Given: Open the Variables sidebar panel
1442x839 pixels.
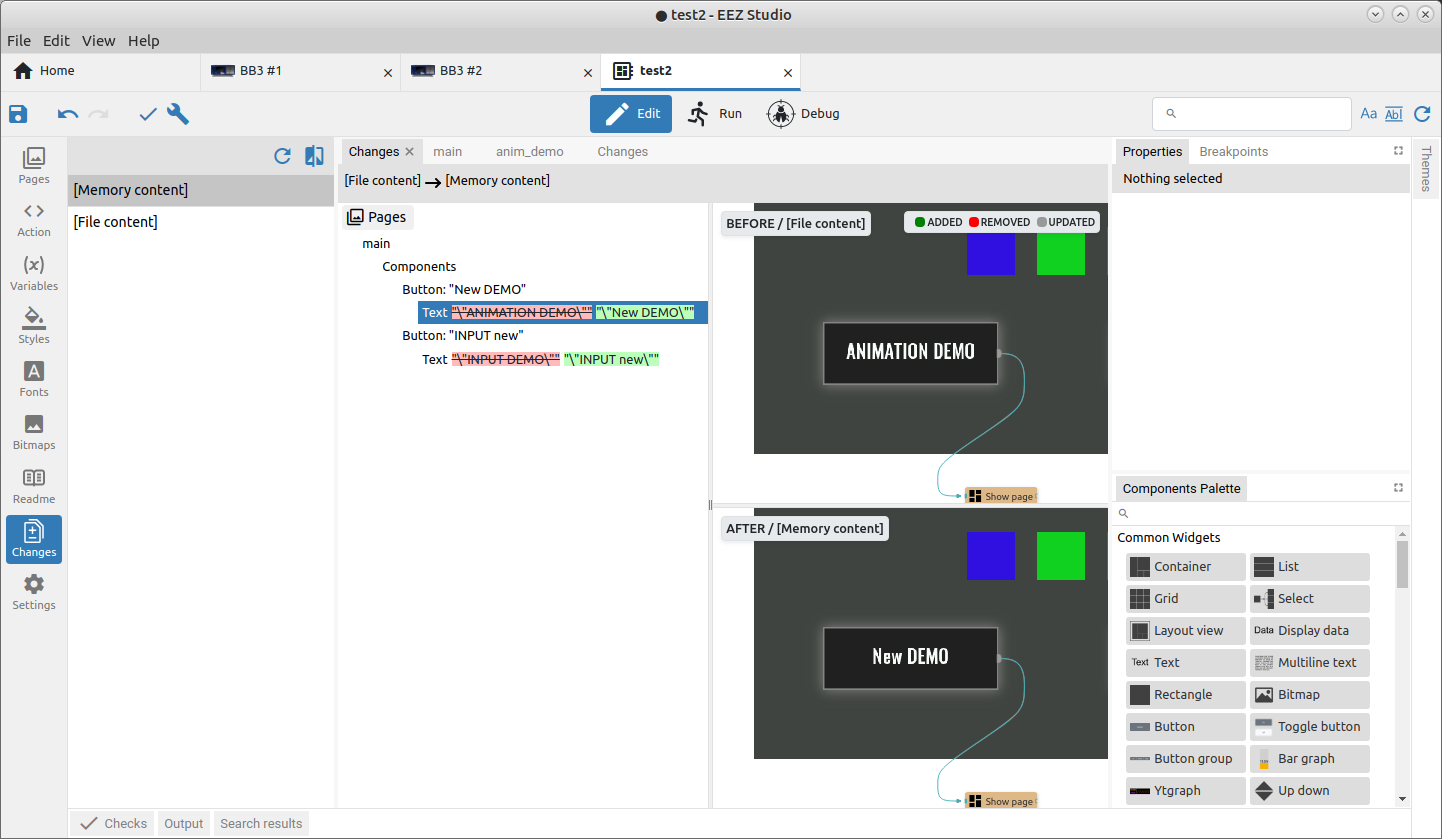Looking at the screenshot, I should point(34,272).
